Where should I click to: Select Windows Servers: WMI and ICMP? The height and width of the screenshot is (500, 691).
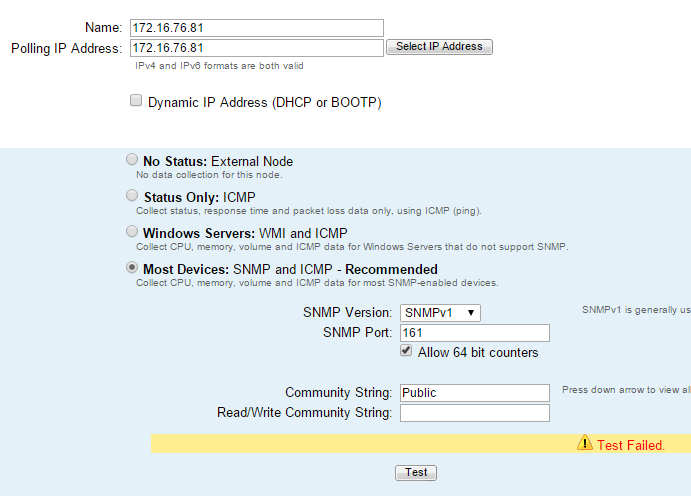(132, 231)
